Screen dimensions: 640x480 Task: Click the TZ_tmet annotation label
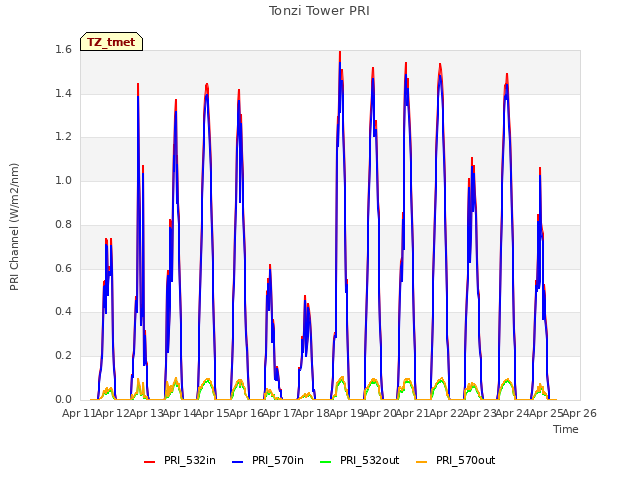111,42
